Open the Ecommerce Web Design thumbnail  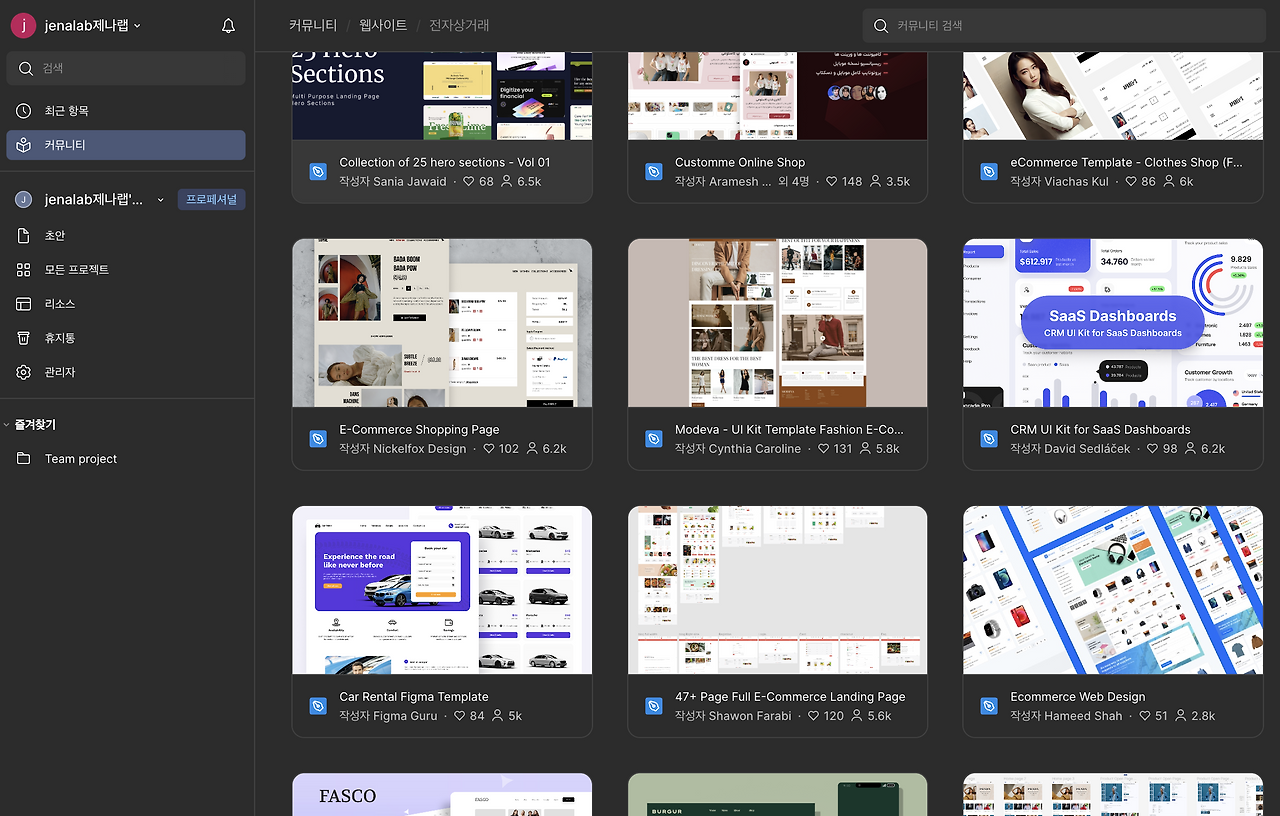[x=1113, y=590]
